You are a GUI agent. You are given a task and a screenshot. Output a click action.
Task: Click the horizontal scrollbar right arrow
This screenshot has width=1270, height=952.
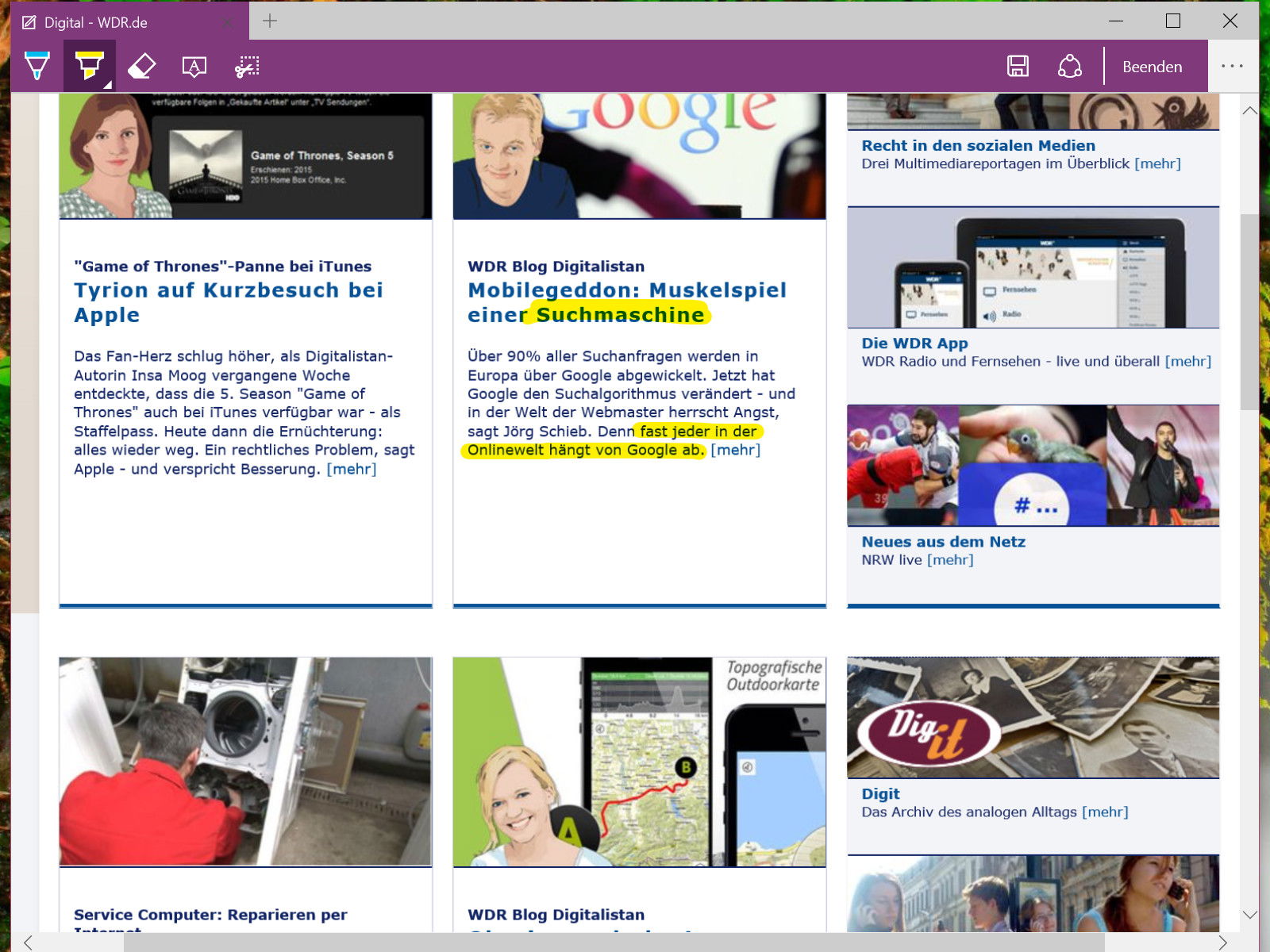point(1222,942)
